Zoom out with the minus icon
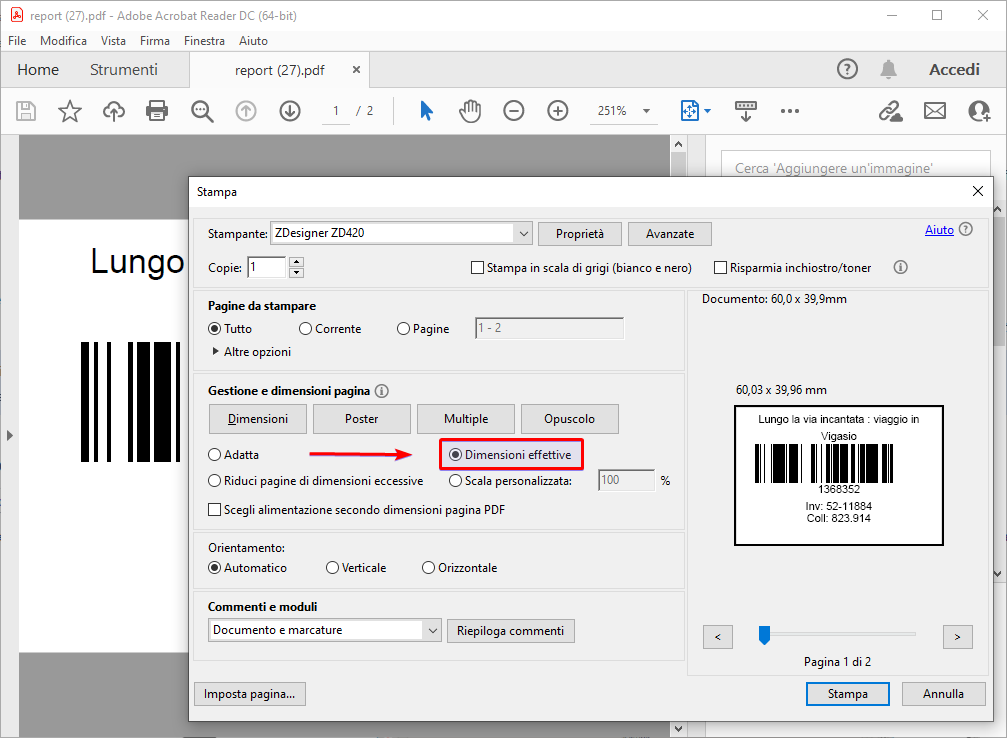 pos(513,111)
